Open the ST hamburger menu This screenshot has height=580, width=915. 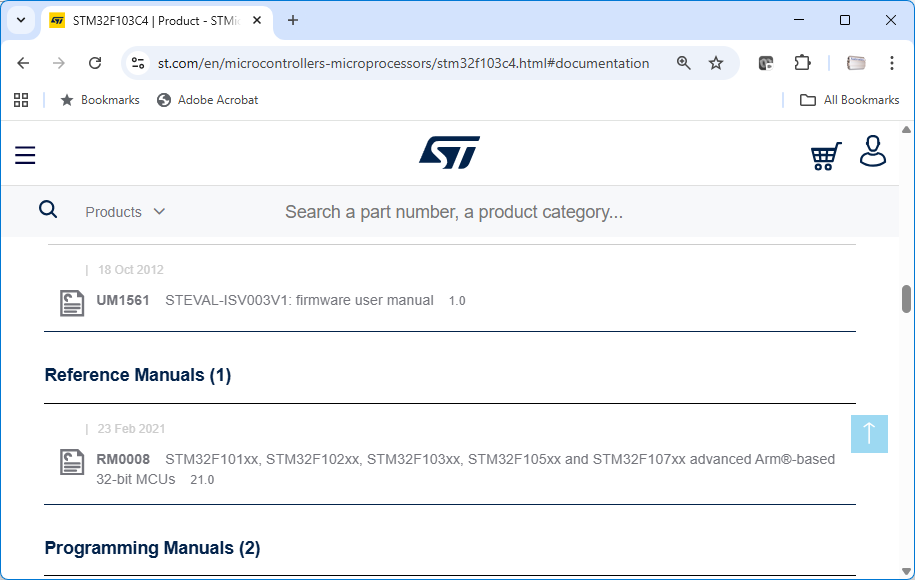(x=25, y=155)
